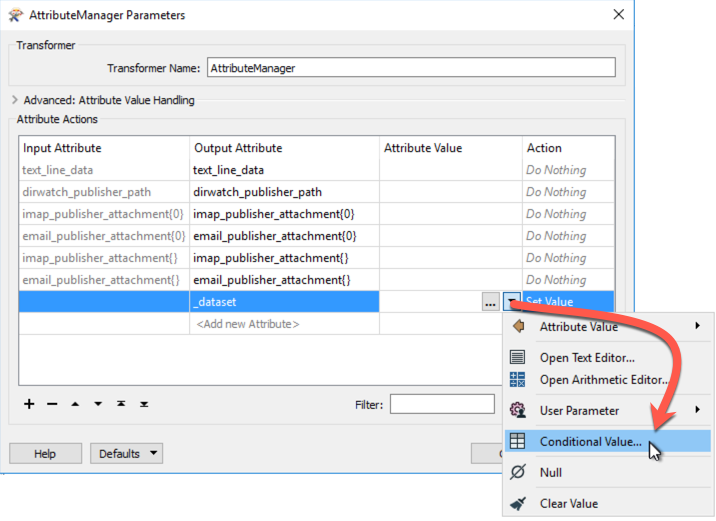The width and height of the screenshot is (716, 521).
Task: Choose Open Arithmetic Editor... menu item
Action: 607,380
